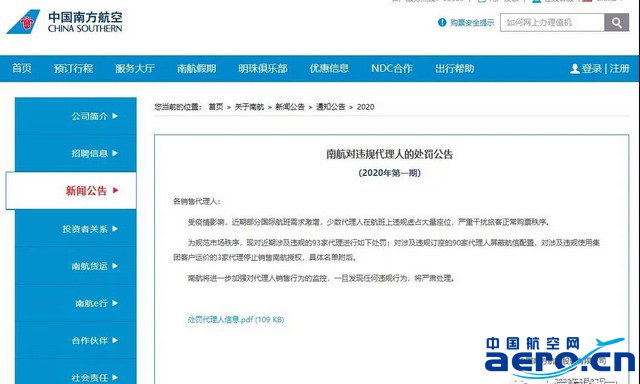Click the paragraph starting 为规范市场秩序

click(x=387, y=250)
